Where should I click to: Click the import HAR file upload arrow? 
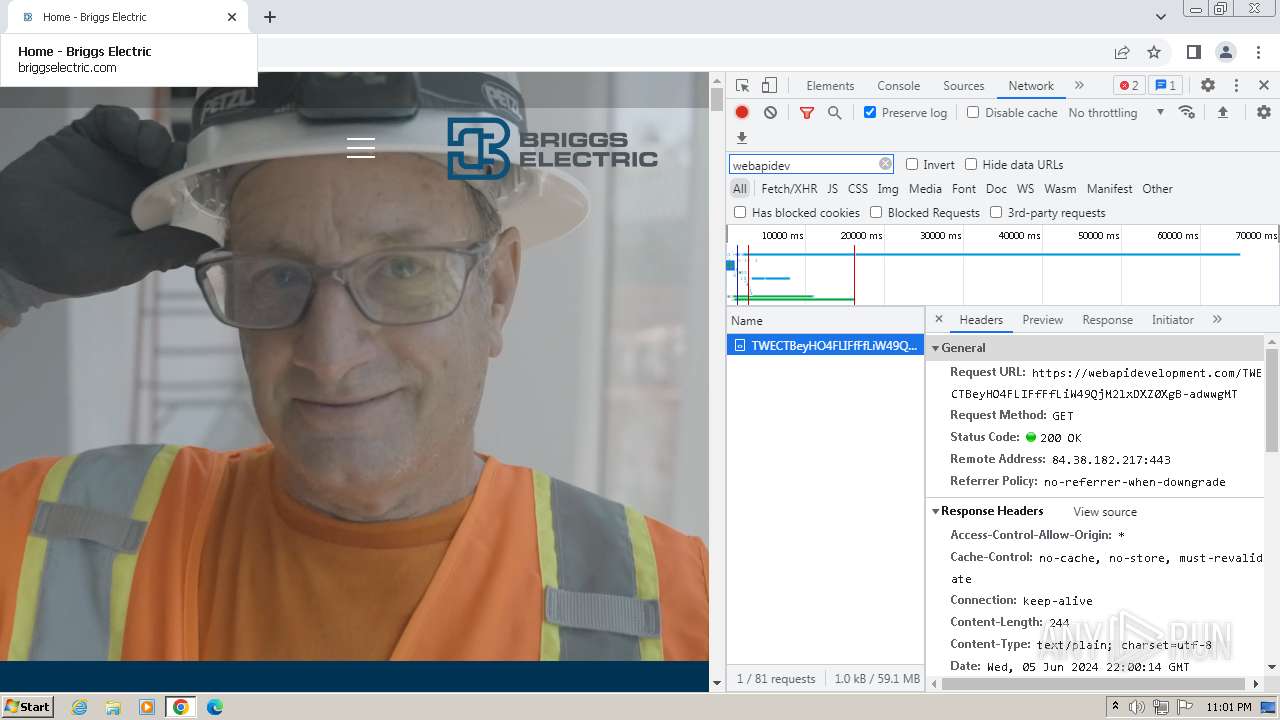tap(1222, 113)
